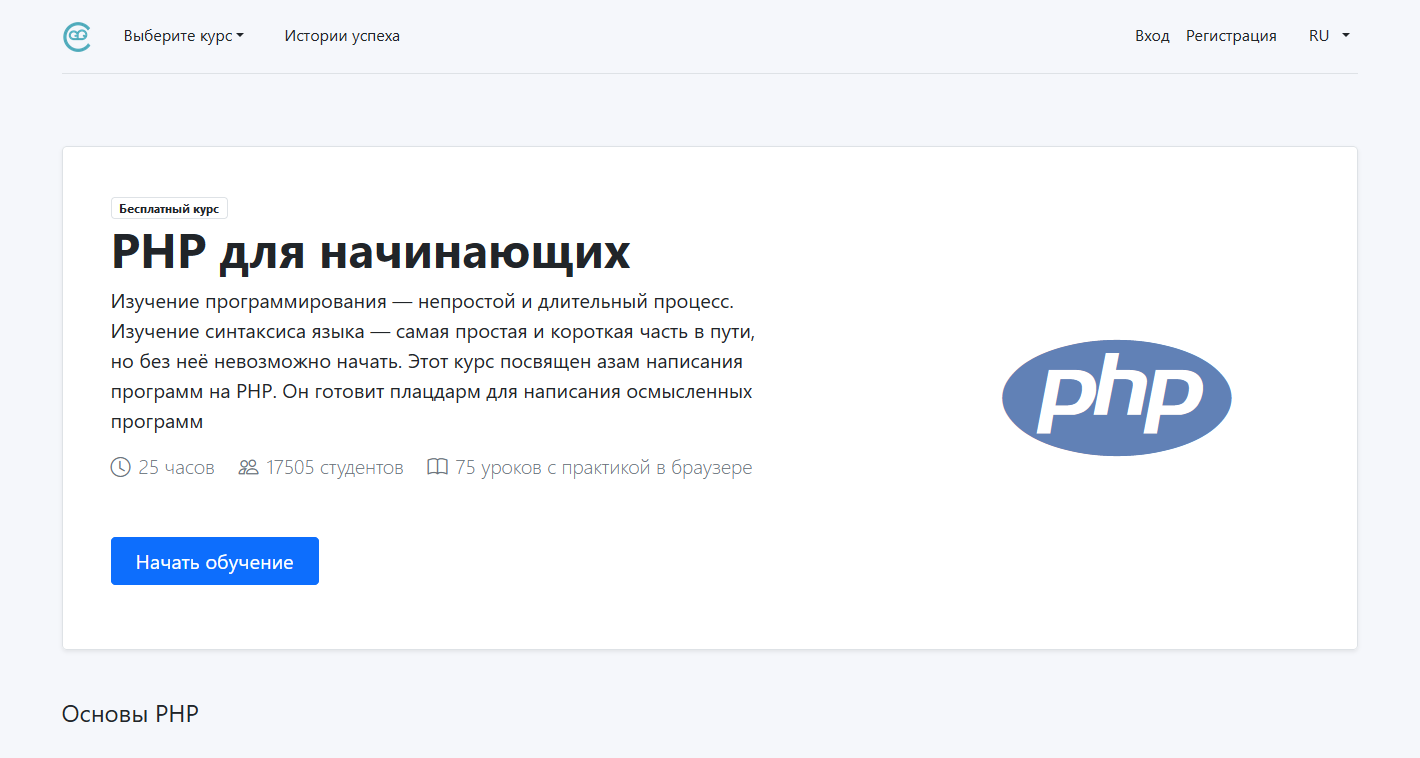Click "75 уроков с практикой в браузере" text
Image resolution: width=1420 pixels, height=758 pixels.
[x=603, y=467]
